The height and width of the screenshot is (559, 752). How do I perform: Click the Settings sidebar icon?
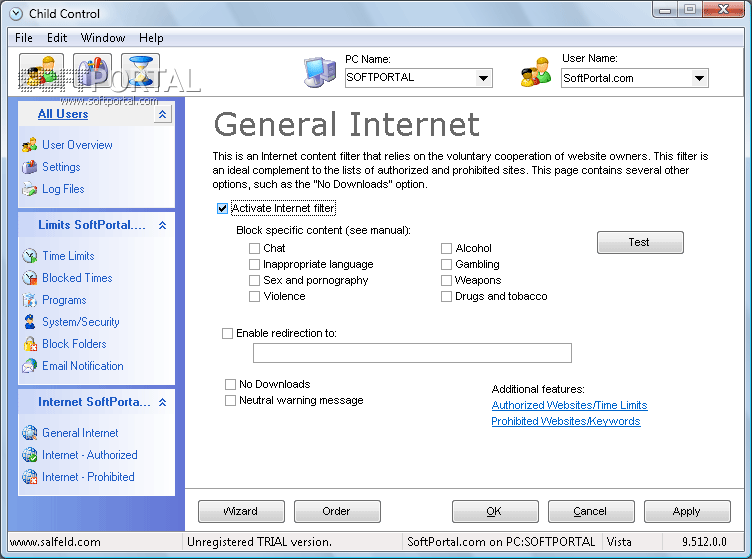29,167
